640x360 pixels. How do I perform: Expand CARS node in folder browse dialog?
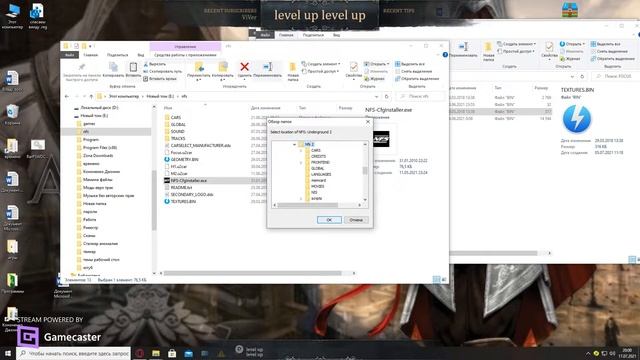(x=301, y=151)
